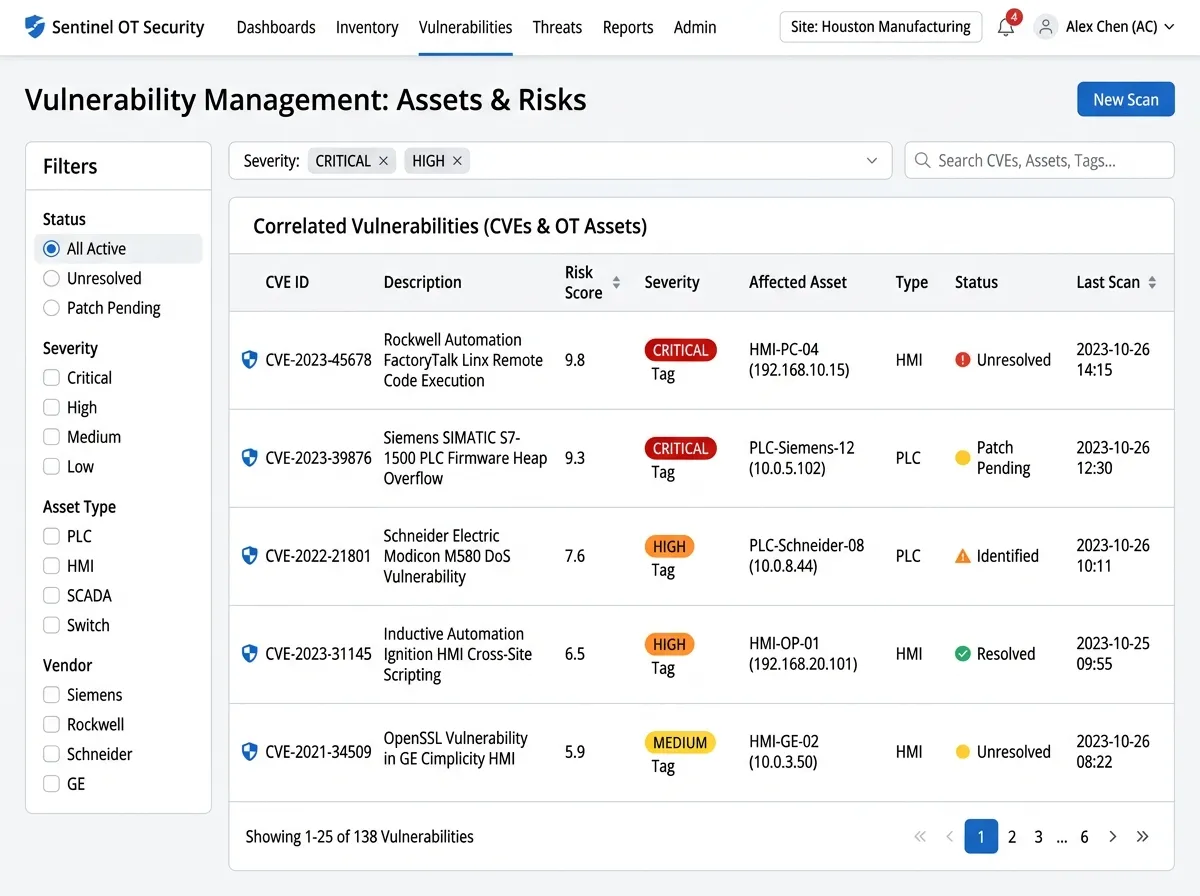Select the Patch Pending status radio button
The height and width of the screenshot is (896, 1200).
point(51,308)
